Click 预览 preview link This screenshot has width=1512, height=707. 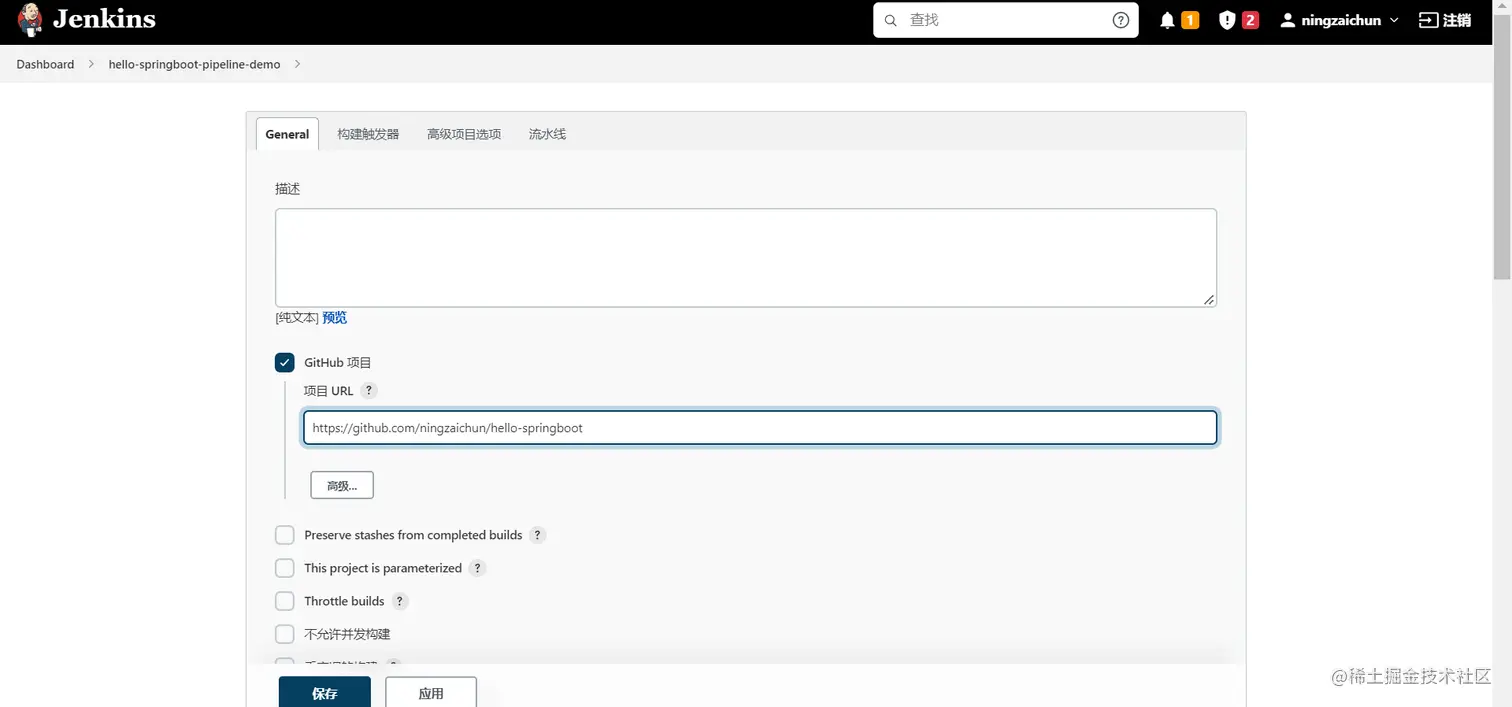pos(334,318)
